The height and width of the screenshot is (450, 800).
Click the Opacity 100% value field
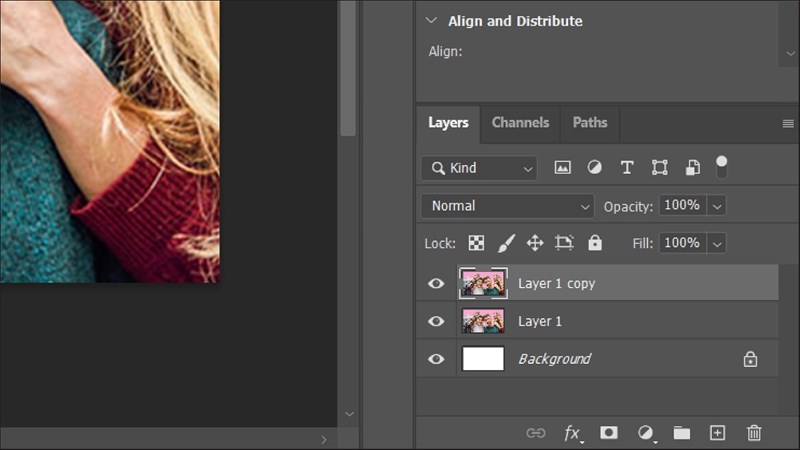coord(683,206)
